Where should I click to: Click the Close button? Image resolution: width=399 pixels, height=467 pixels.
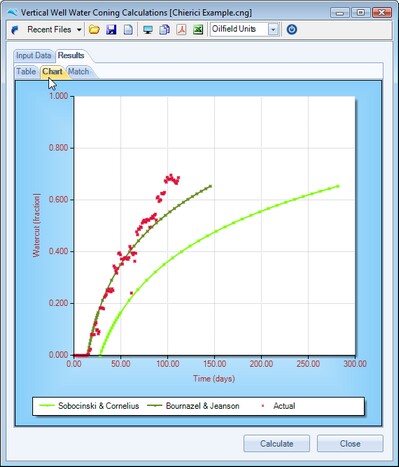pyautogui.click(x=350, y=444)
